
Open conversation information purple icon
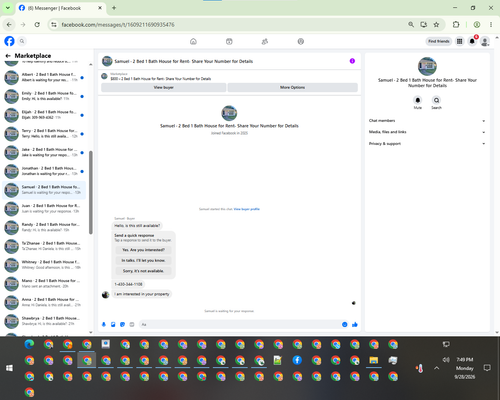coord(352,61)
